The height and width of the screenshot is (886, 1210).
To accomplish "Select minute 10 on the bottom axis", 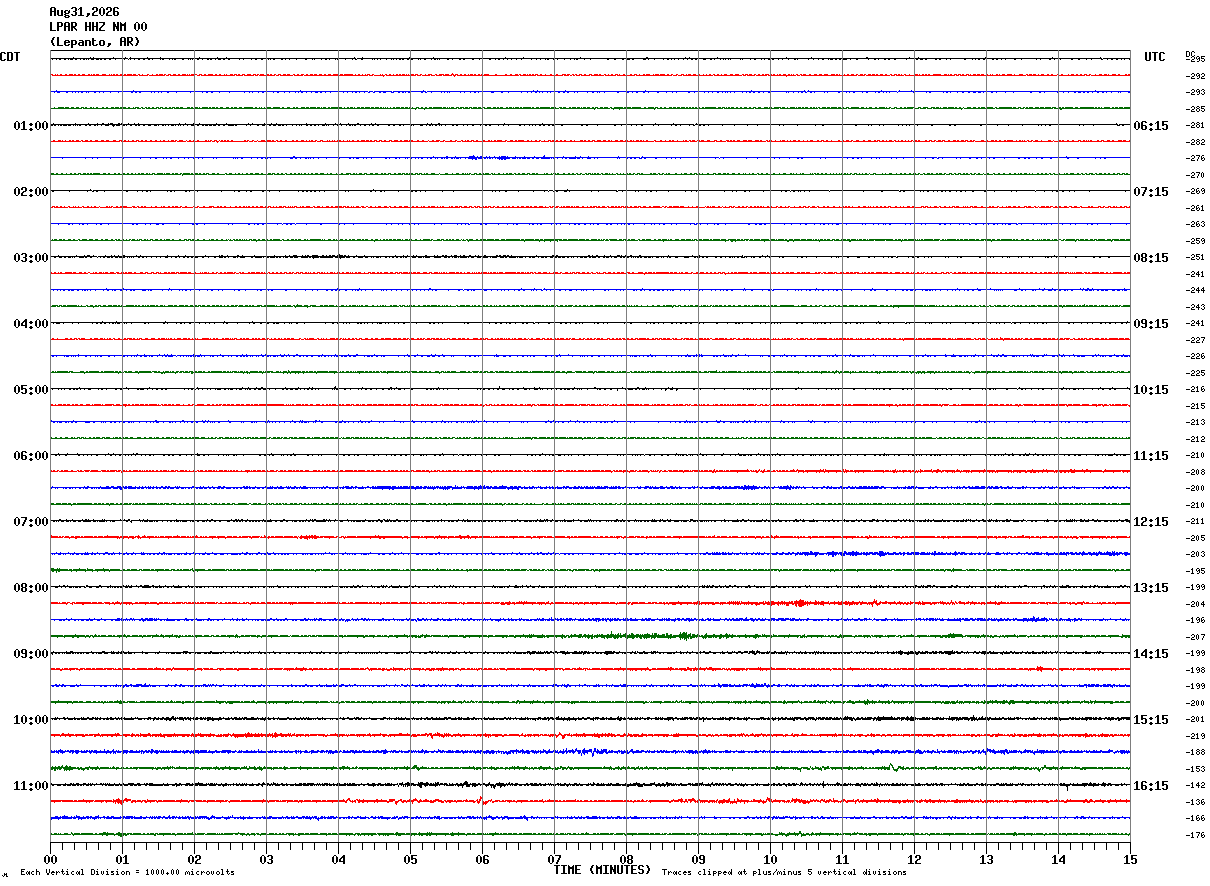I will (x=770, y=860).
